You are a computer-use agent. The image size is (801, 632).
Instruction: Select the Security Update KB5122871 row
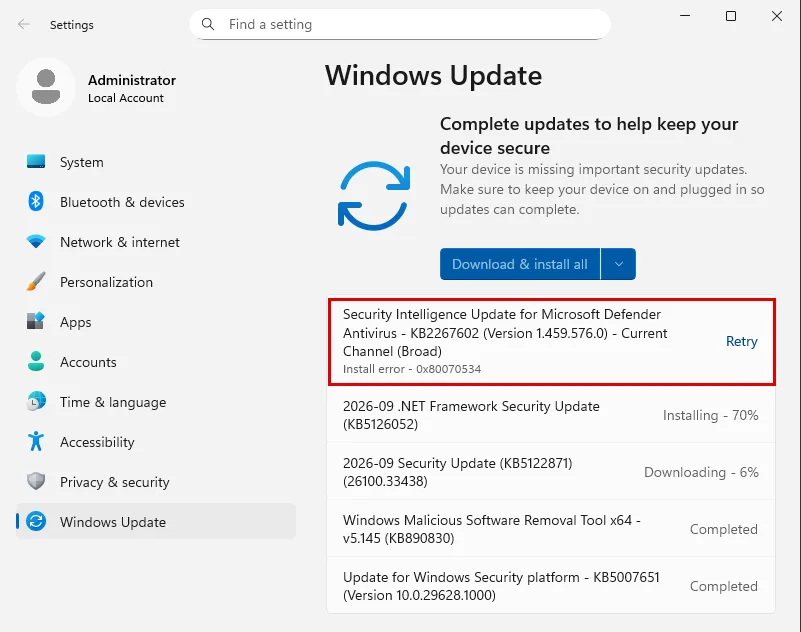[x=552, y=472]
